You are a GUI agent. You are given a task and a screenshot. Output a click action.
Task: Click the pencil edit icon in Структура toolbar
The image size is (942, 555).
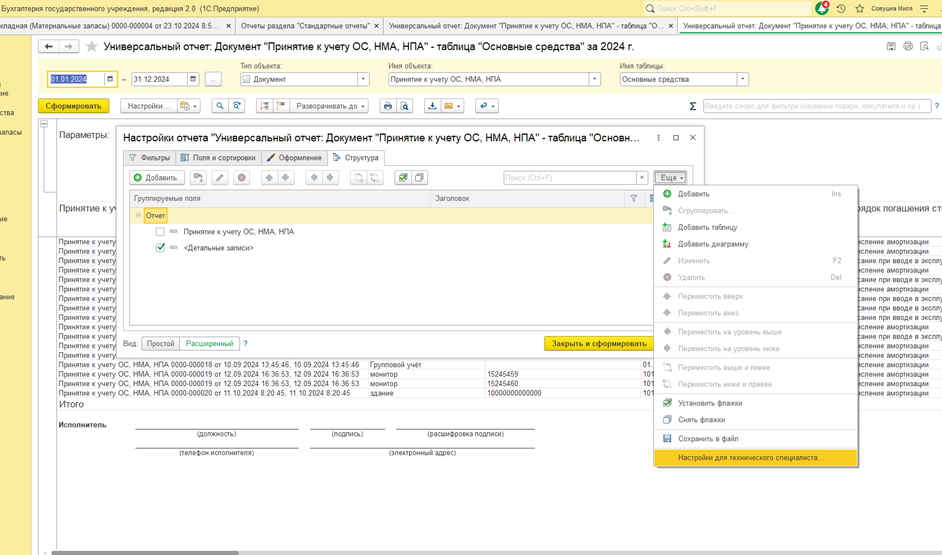click(x=220, y=177)
